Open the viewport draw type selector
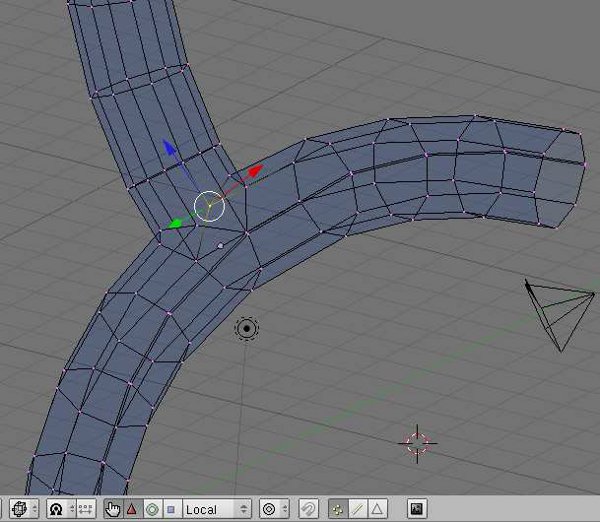The width and height of the screenshot is (600, 522). 24,509
